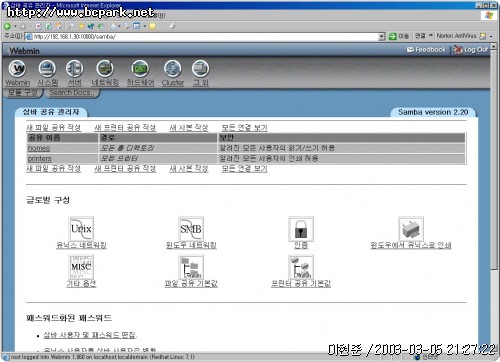Click 모든 연결 보기 above the shares table

[245, 128]
